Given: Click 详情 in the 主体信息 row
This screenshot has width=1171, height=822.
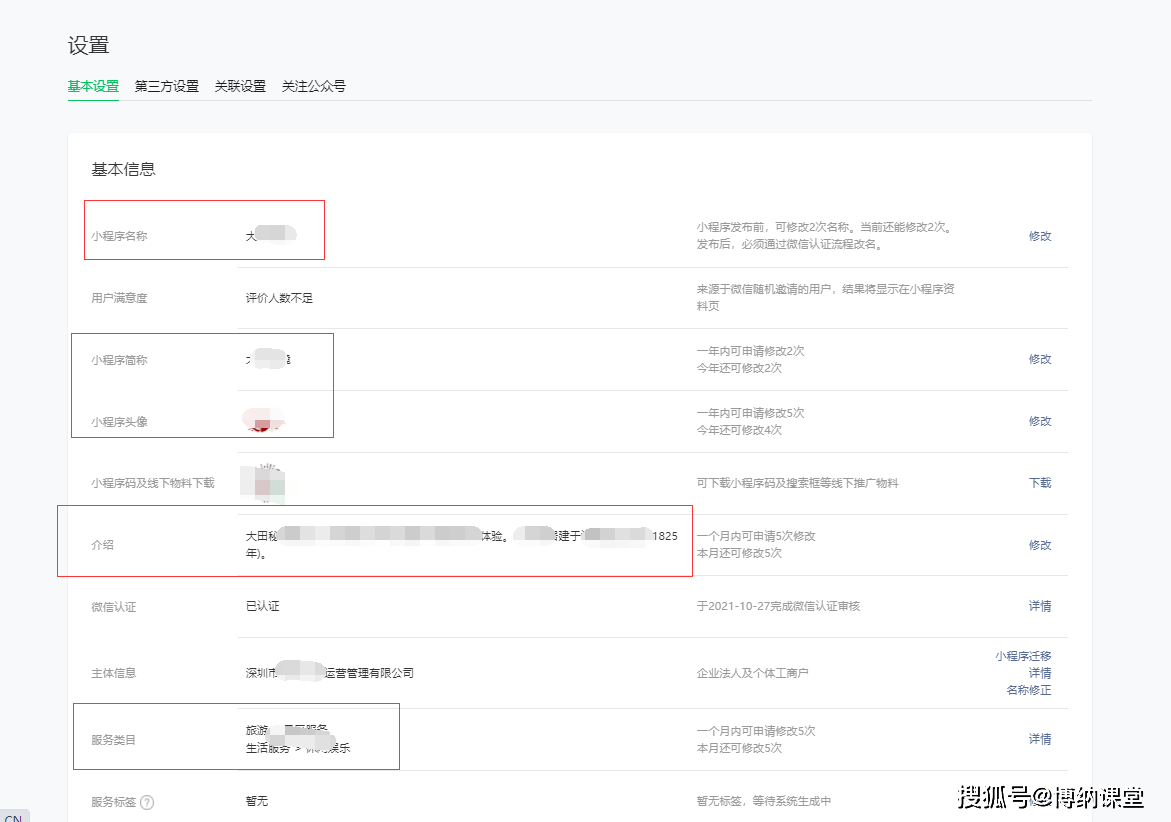Looking at the screenshot, I should coord(1039,673).
